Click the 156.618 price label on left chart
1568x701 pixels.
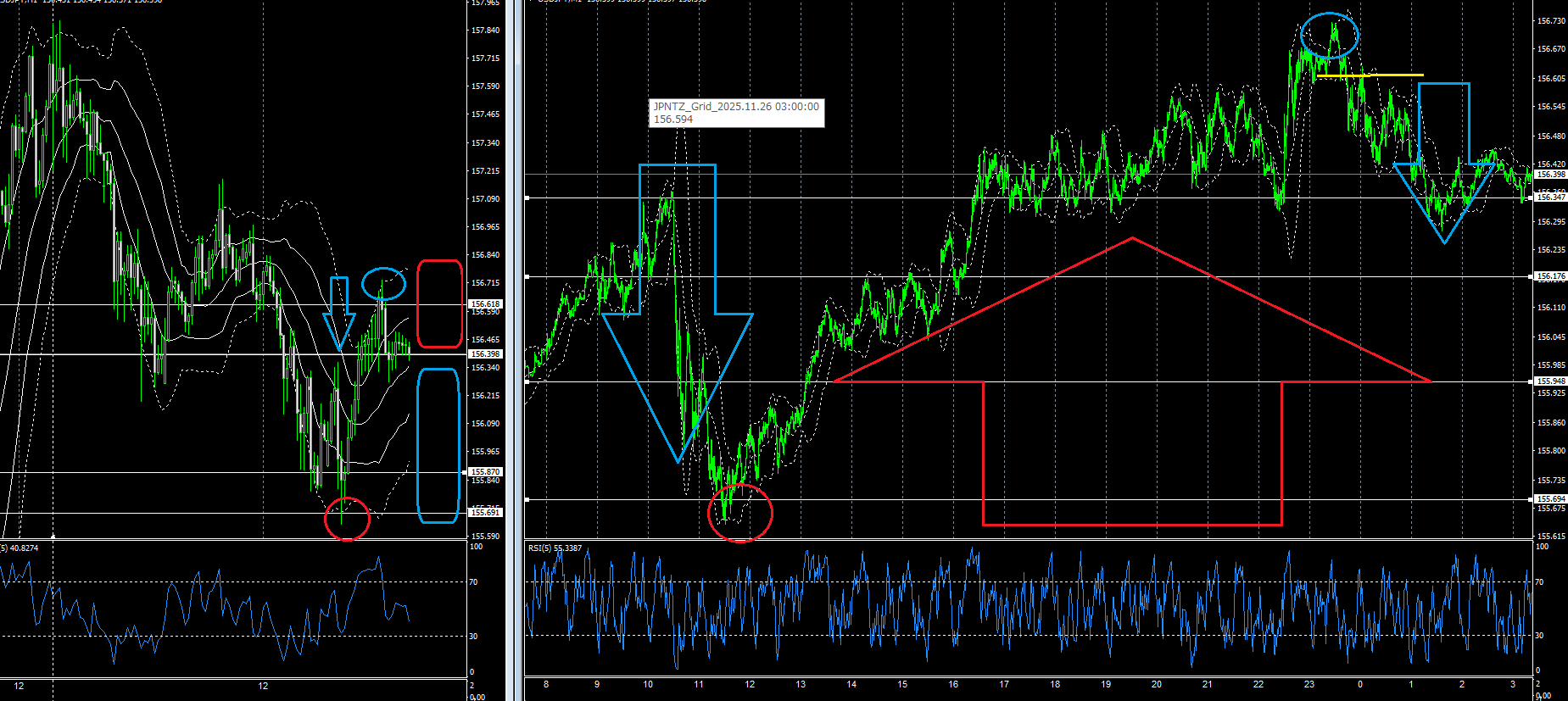485,303
